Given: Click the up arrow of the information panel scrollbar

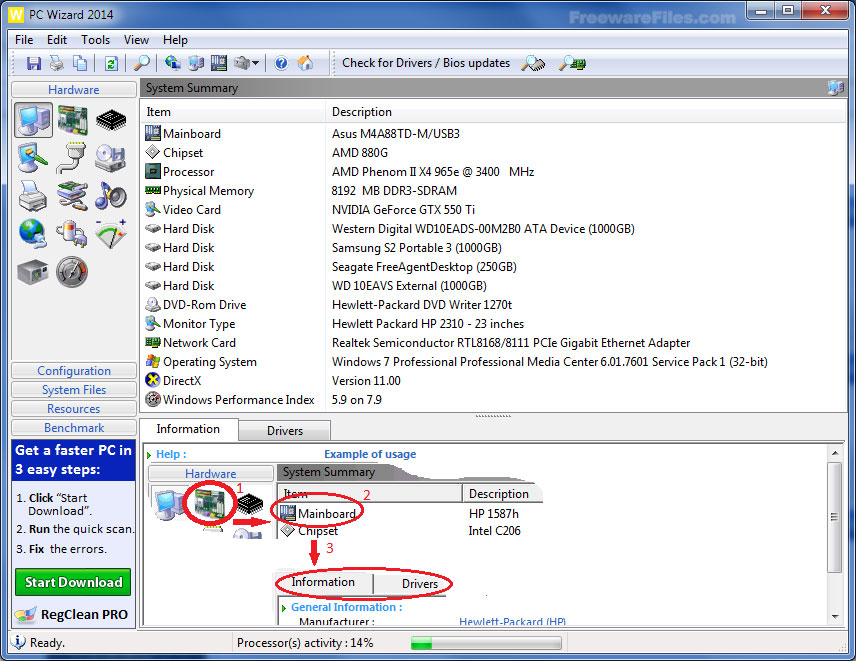Looking at the screenshot, I should (835, 453).
